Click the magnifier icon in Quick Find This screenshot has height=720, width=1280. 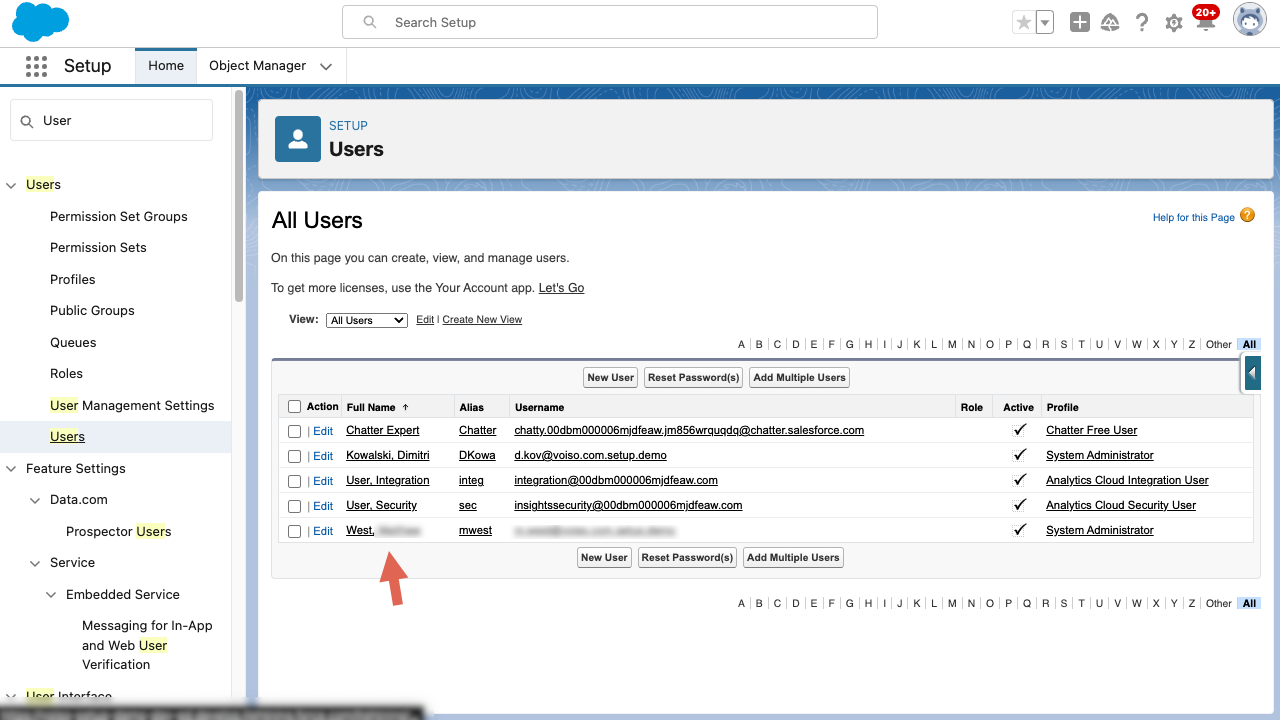click(x=27, y=120)
